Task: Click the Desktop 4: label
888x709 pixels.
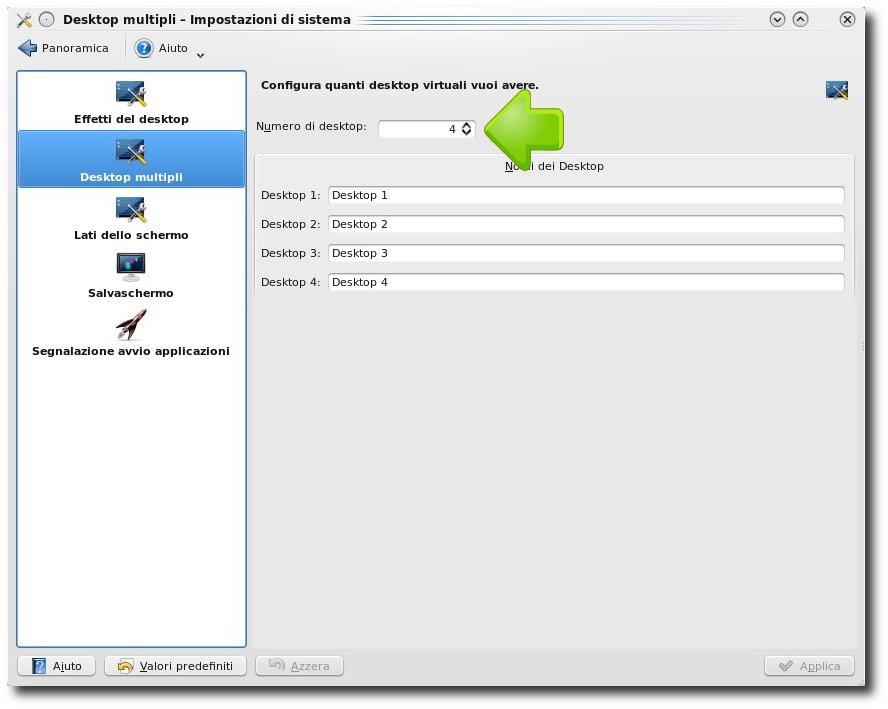Action: [x=291, y=282]
